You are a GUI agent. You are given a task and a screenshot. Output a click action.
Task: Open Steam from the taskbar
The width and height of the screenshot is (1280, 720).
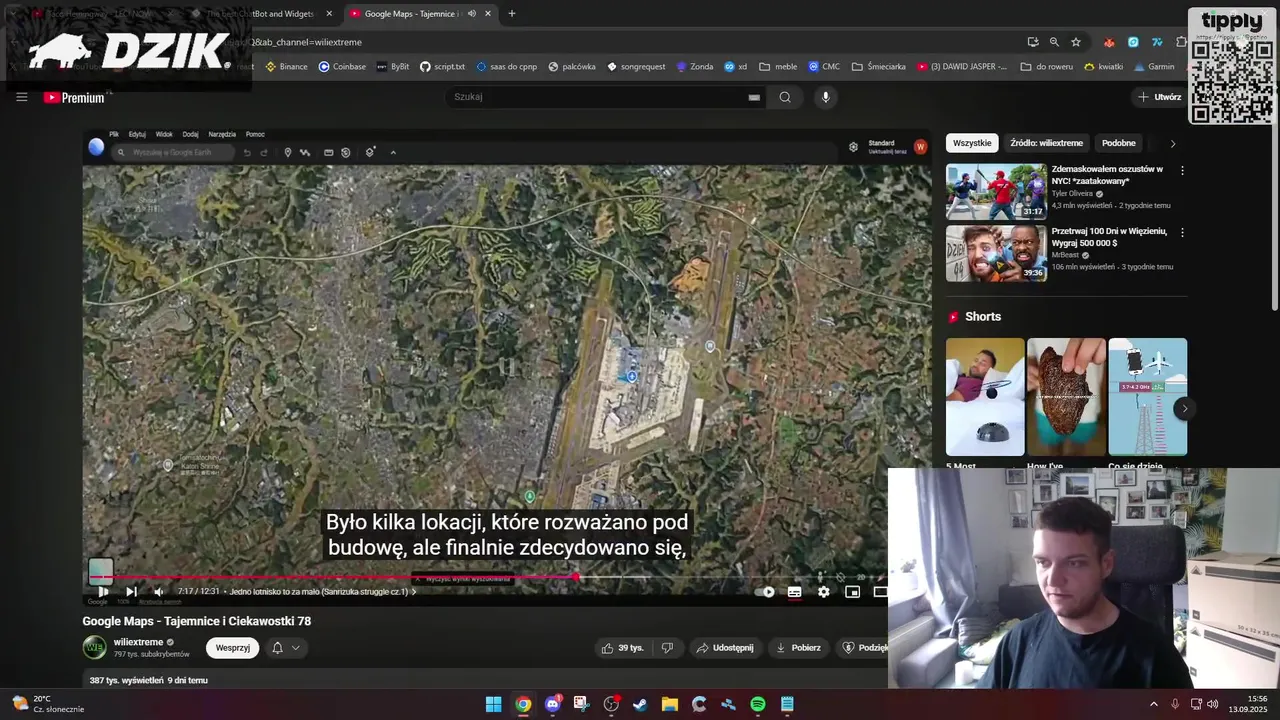point(640,704)
